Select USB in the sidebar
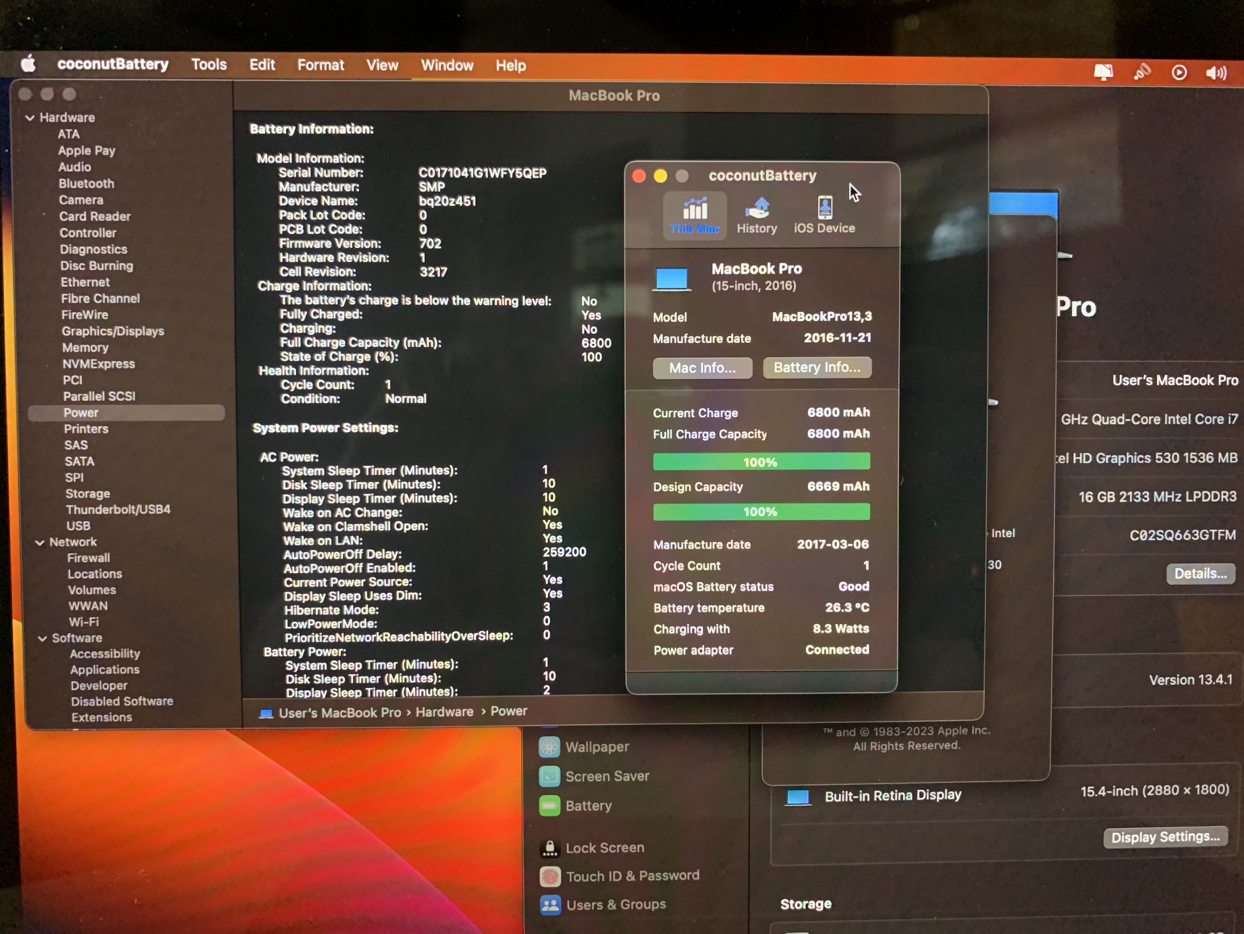 tap(78, 526)
